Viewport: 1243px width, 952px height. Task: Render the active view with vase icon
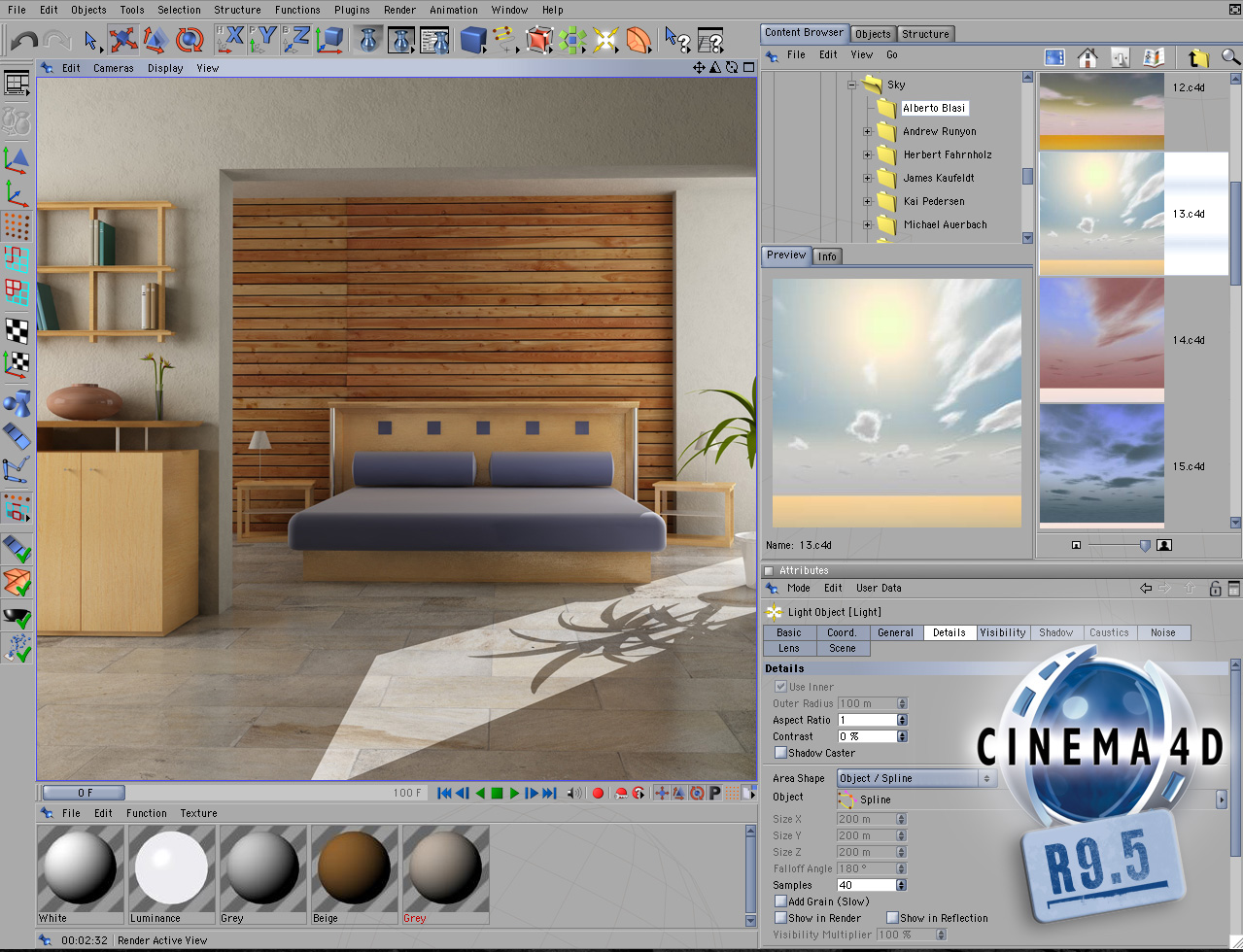pyautogui.click(x=368, y=40)
